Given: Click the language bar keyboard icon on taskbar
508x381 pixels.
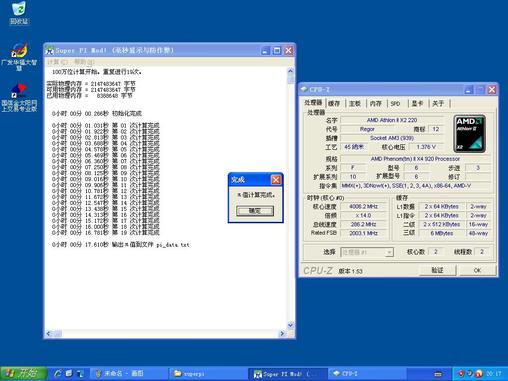Looking at the screenshot, I should (438, 374).
